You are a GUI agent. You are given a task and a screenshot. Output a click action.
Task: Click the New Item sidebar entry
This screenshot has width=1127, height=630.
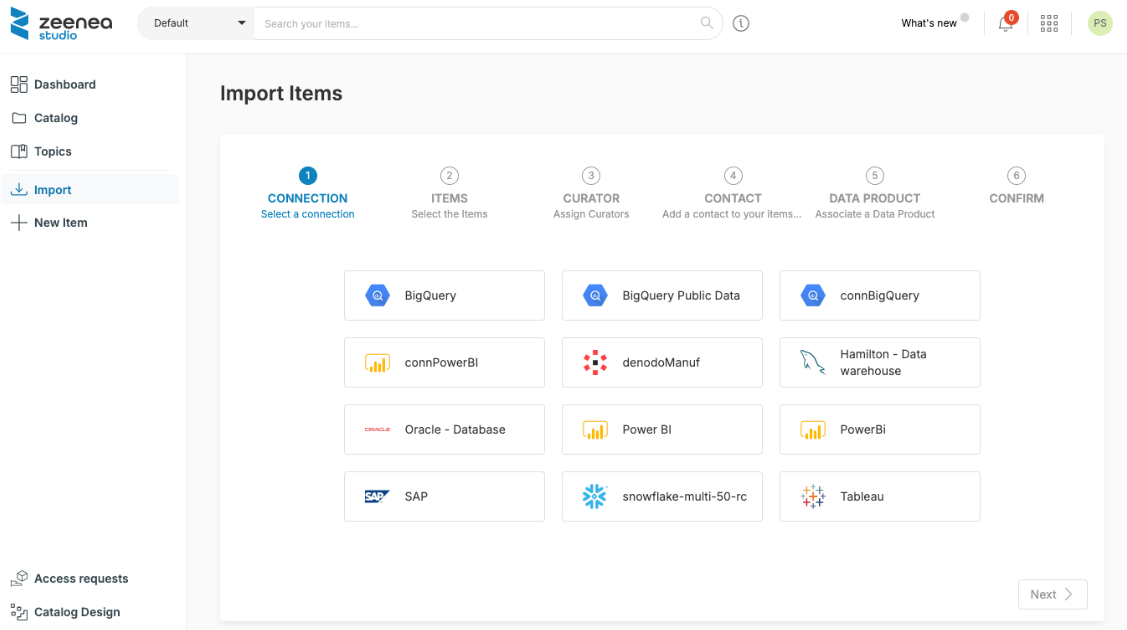coord(60,223)
